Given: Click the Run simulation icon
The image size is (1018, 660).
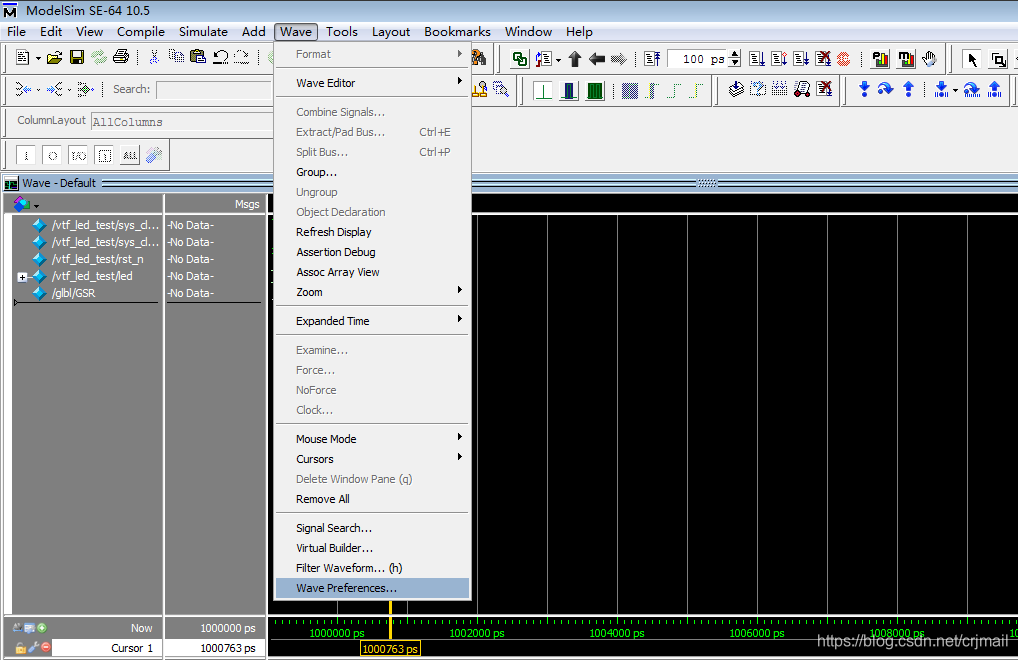Looking at the screenshot, I should click(757, 59).
